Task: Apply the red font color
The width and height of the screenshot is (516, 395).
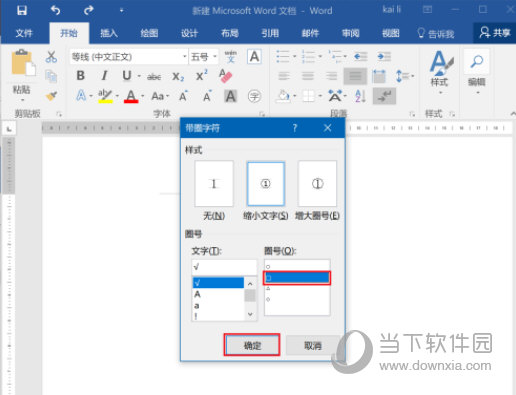Action: (x=131, y=96)
